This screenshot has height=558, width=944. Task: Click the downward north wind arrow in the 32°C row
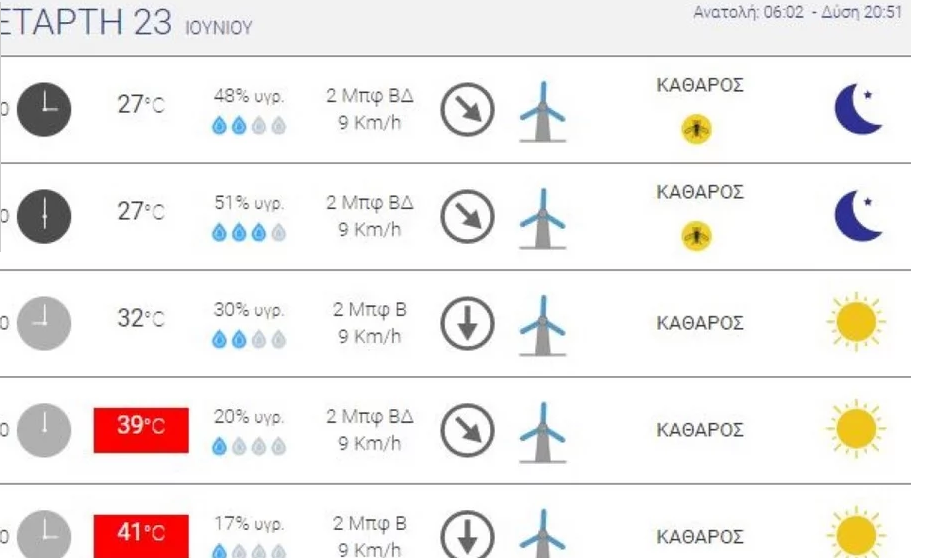(x=468, y=324)
